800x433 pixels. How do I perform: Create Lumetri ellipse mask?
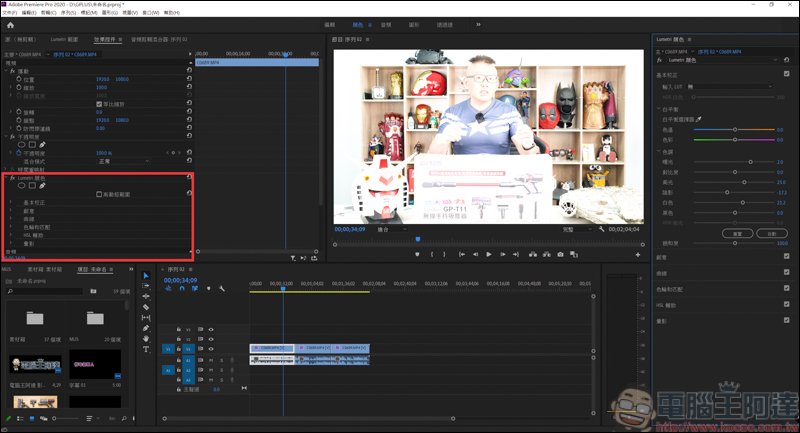click(21, 185)
